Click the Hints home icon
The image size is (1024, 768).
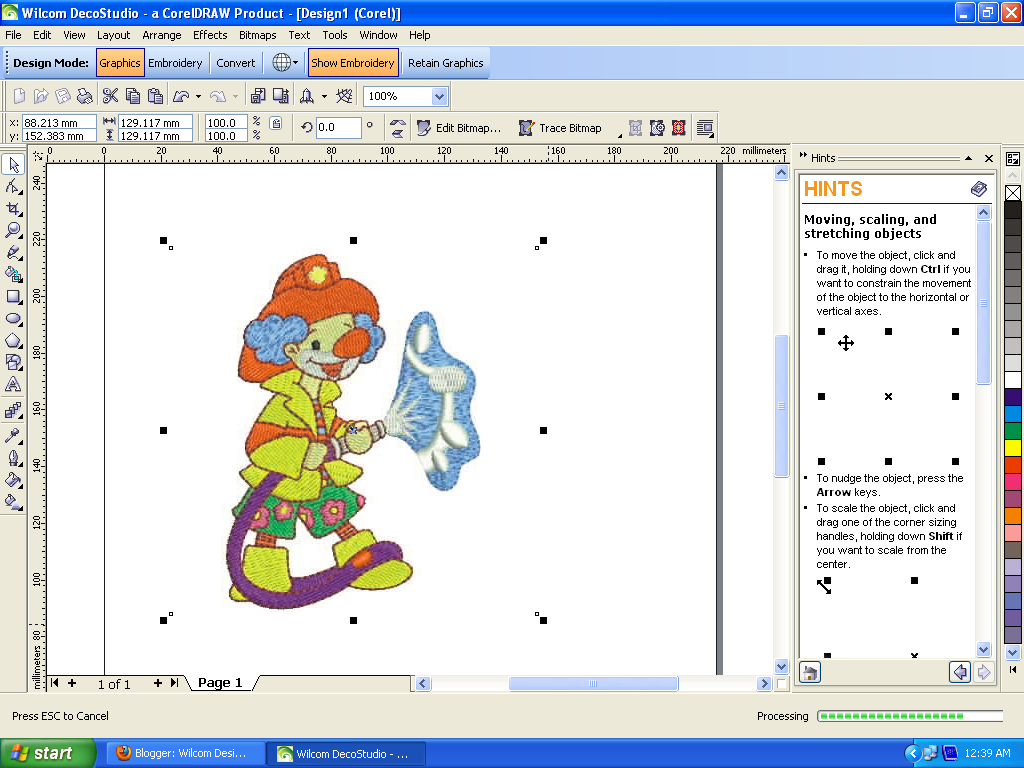coord(810,672)
